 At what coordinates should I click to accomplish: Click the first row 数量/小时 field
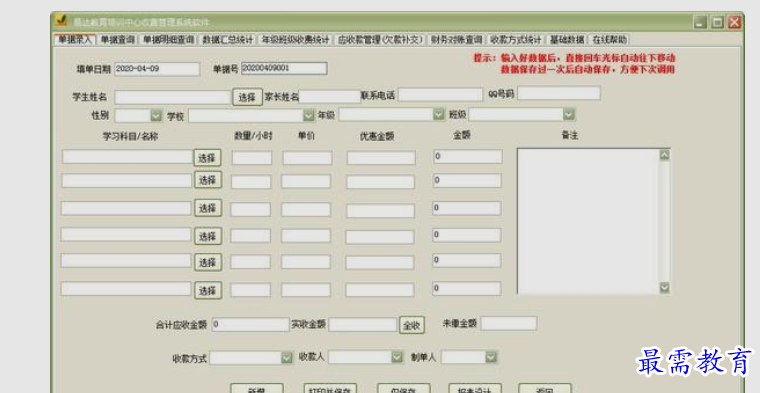(x=252, y=158)
